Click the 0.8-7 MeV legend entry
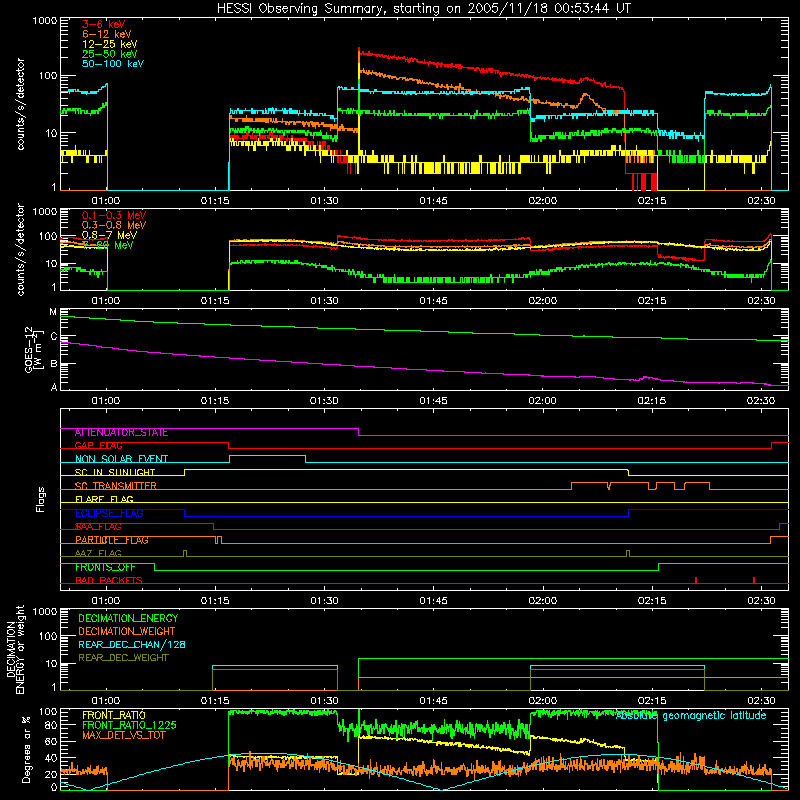The image size is (800, 800). [x=109, y=235]
